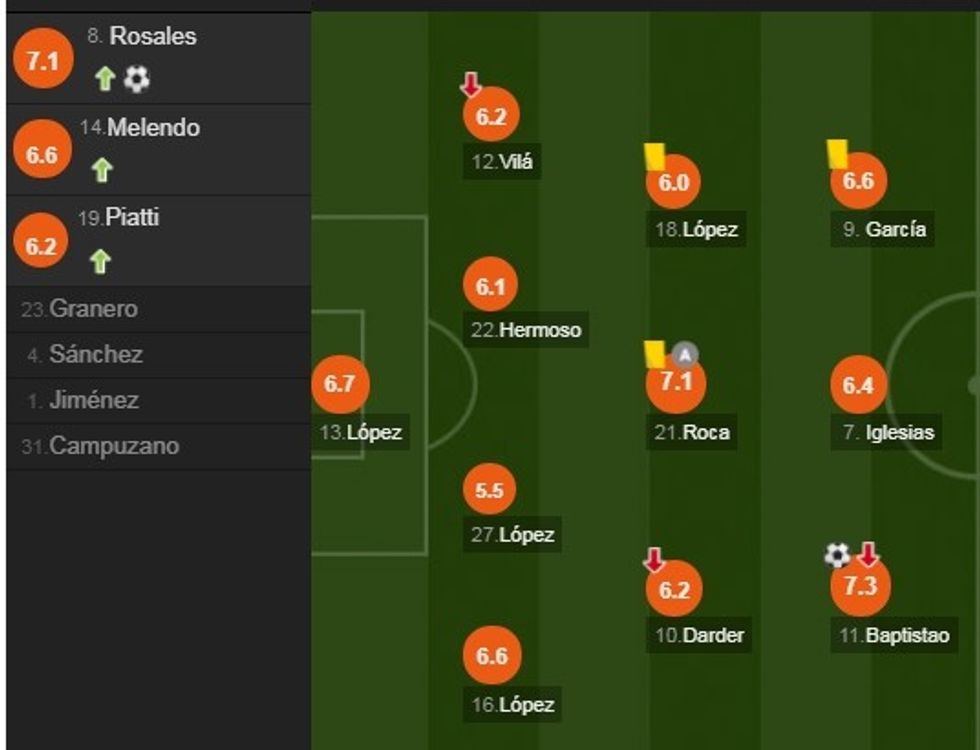980x750 pixels.
Task: Select substitute Sánchez in the bench list
Action: click(96, 355)
